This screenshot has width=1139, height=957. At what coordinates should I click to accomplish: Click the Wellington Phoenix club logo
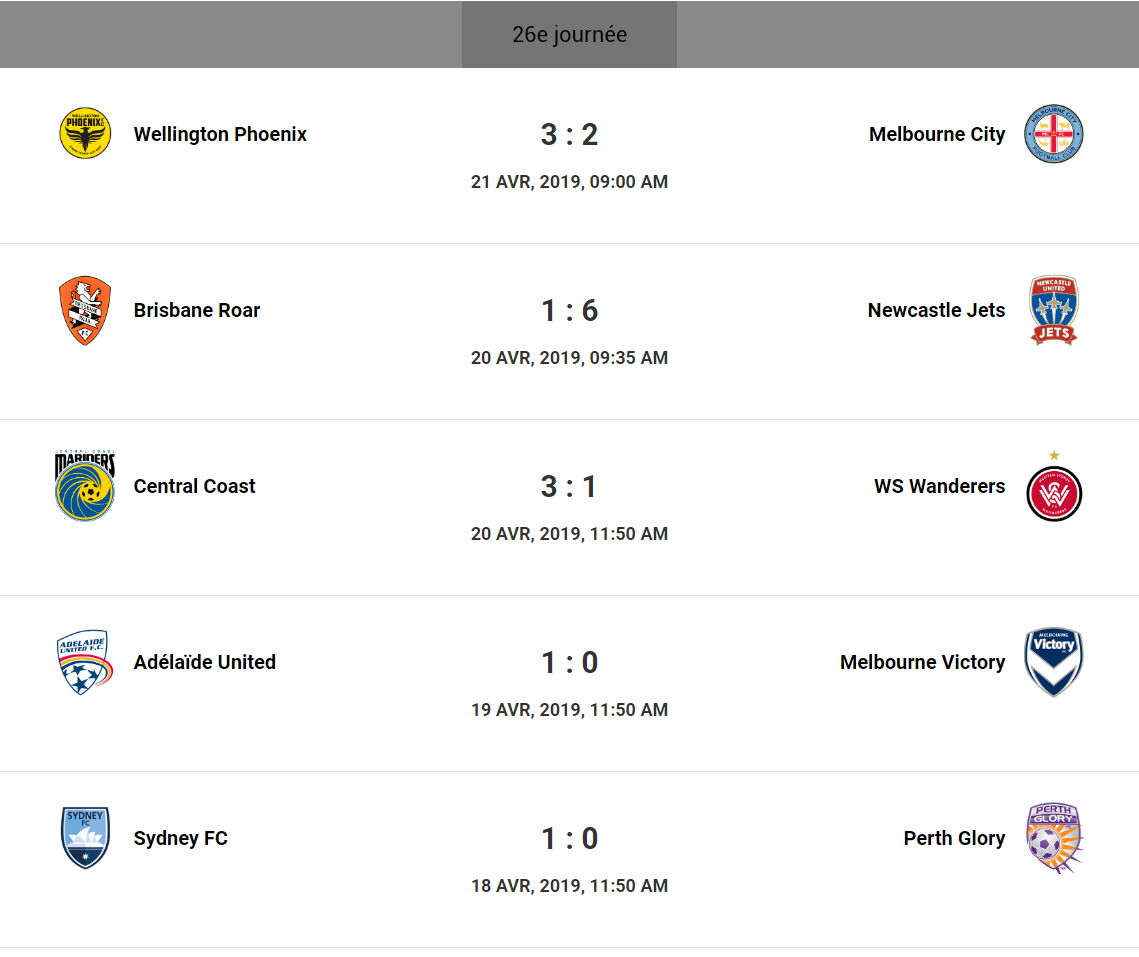(85, 134)
